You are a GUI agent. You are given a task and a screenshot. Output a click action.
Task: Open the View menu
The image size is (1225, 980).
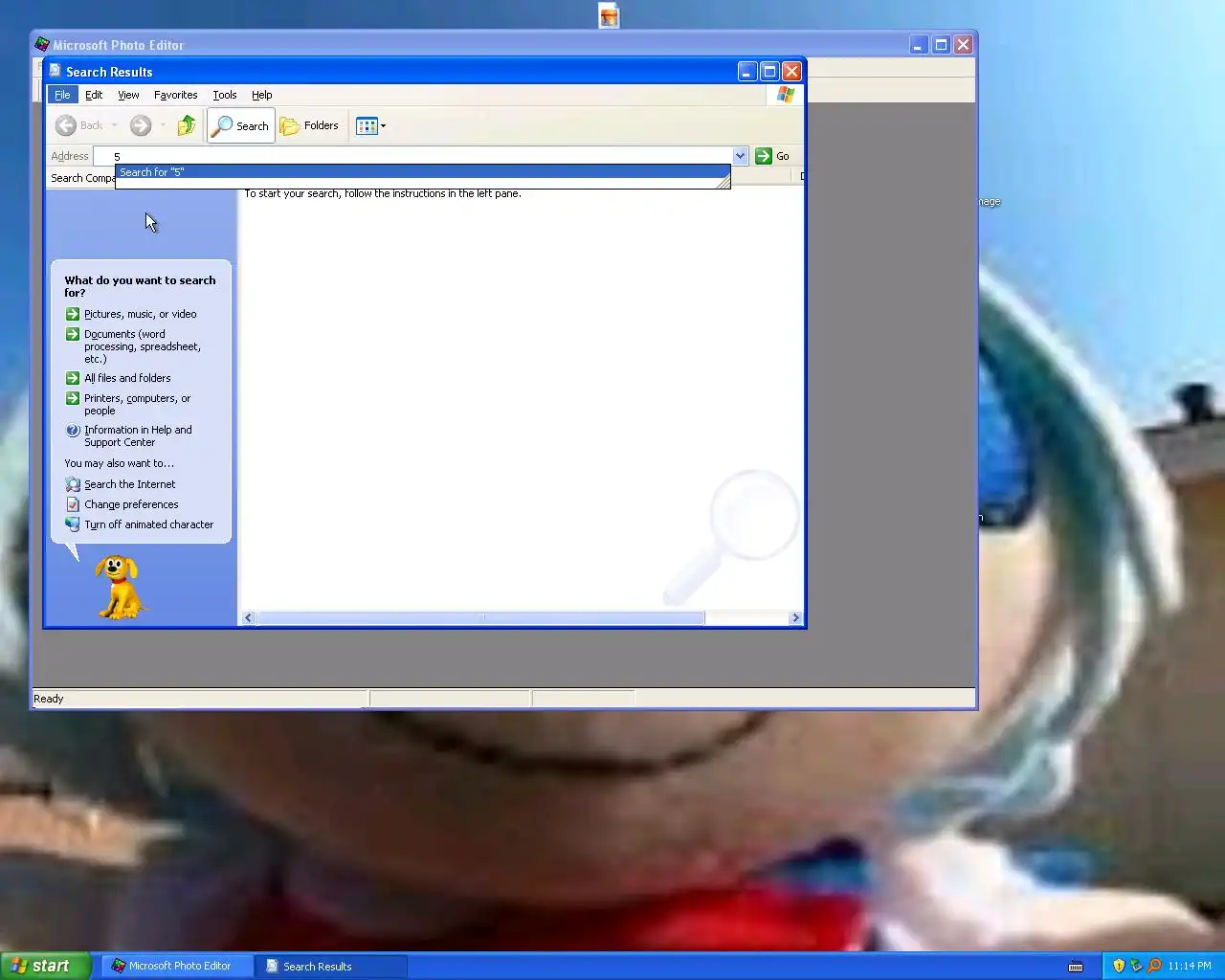pos(128,95)
